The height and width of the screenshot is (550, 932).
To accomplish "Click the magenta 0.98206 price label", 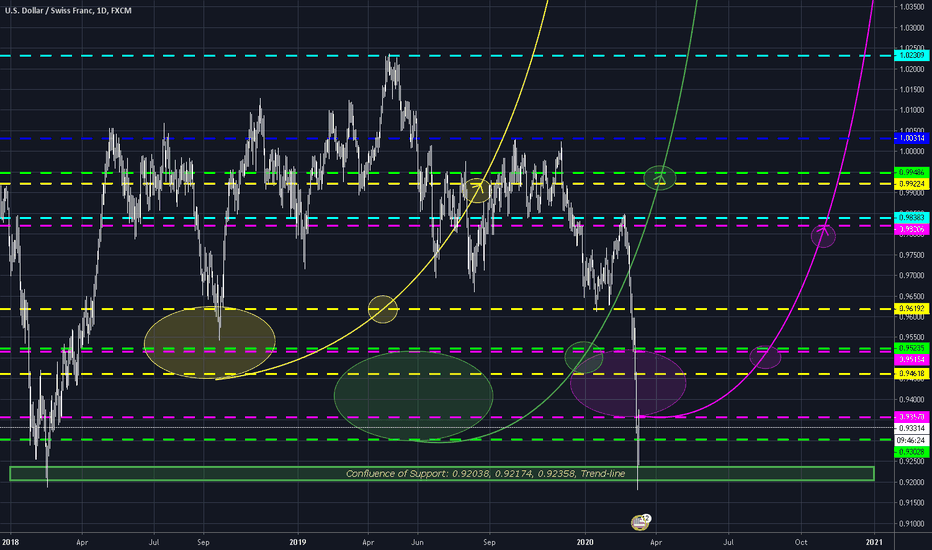I will click(911, 229).
